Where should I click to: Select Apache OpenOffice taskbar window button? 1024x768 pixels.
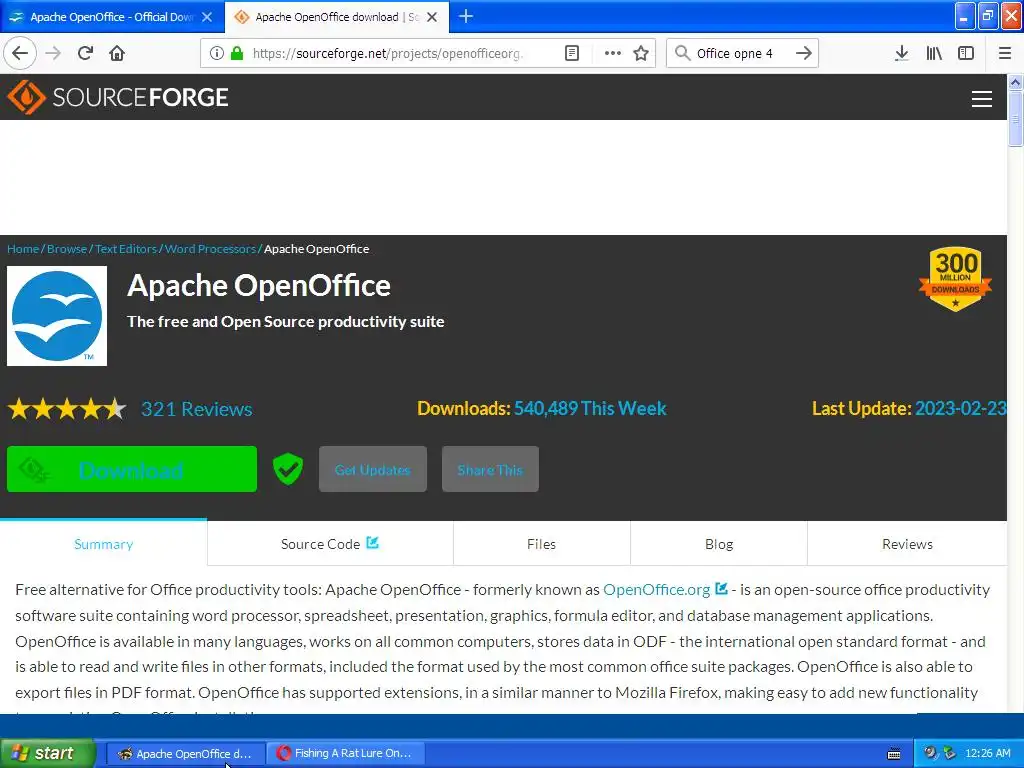(x=185, y=753)
